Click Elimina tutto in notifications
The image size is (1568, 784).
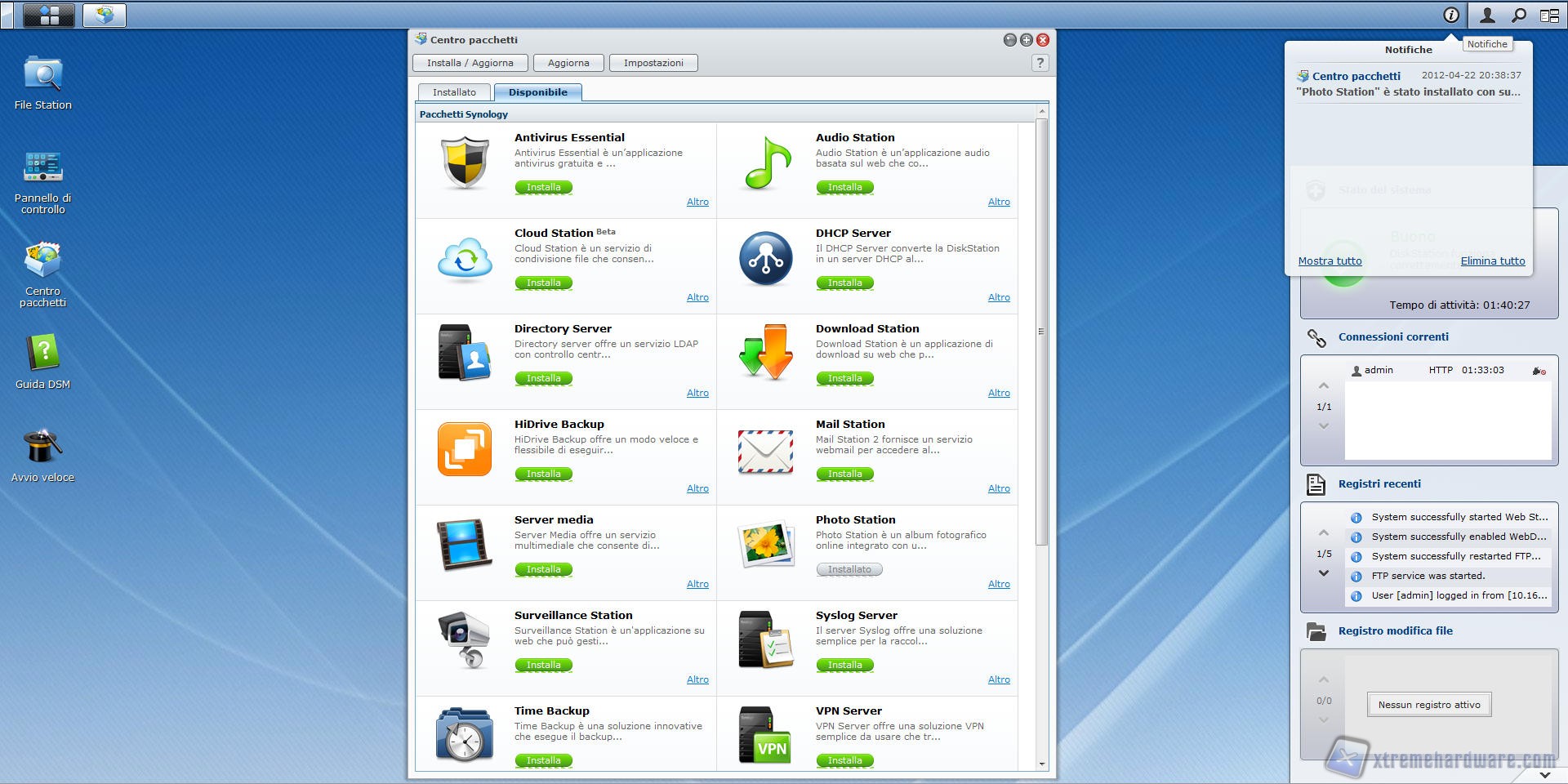(1492, 261)
